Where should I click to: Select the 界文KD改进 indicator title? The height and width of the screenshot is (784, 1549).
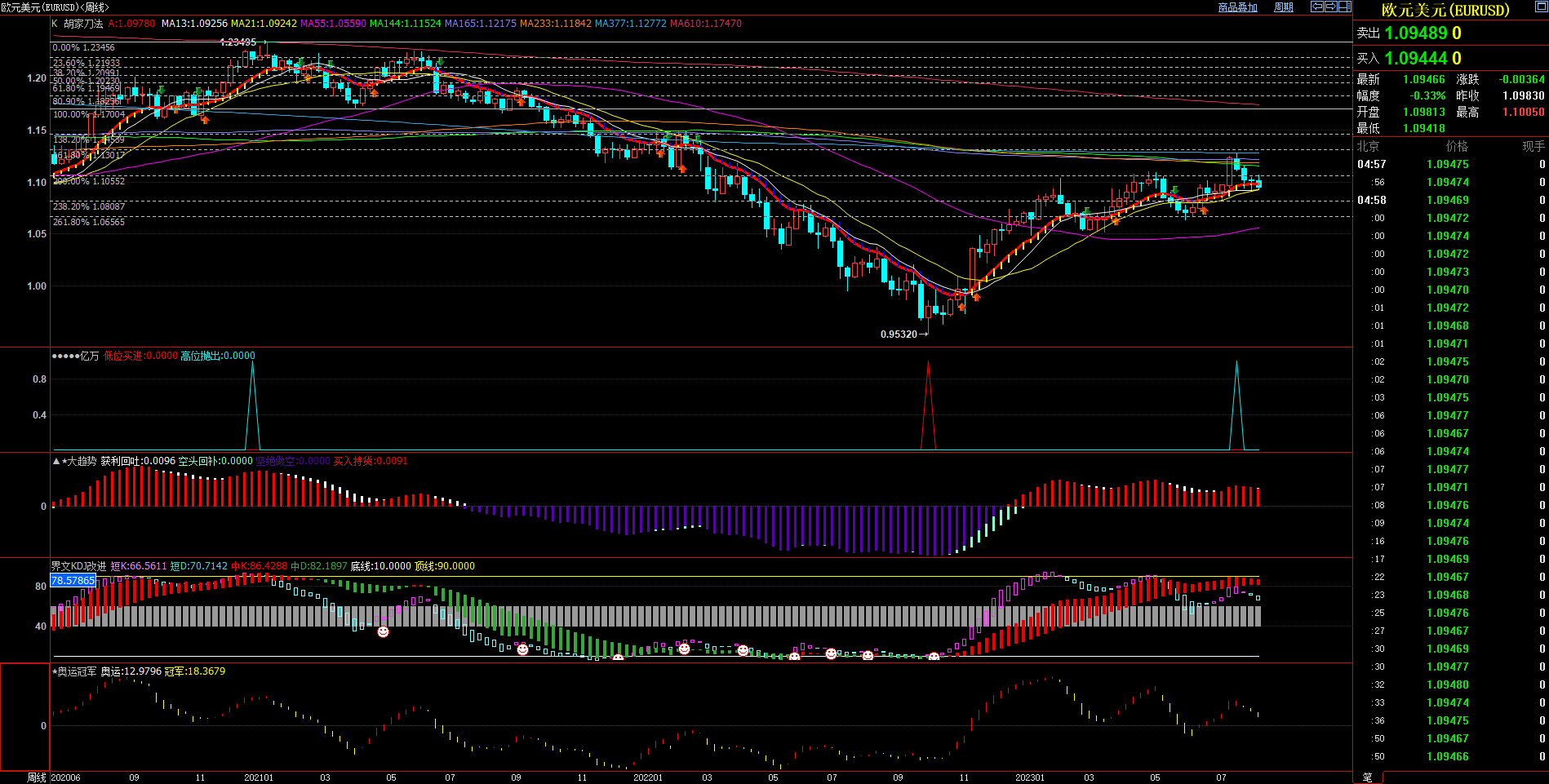pyautogui.click(x=78, y=566)
